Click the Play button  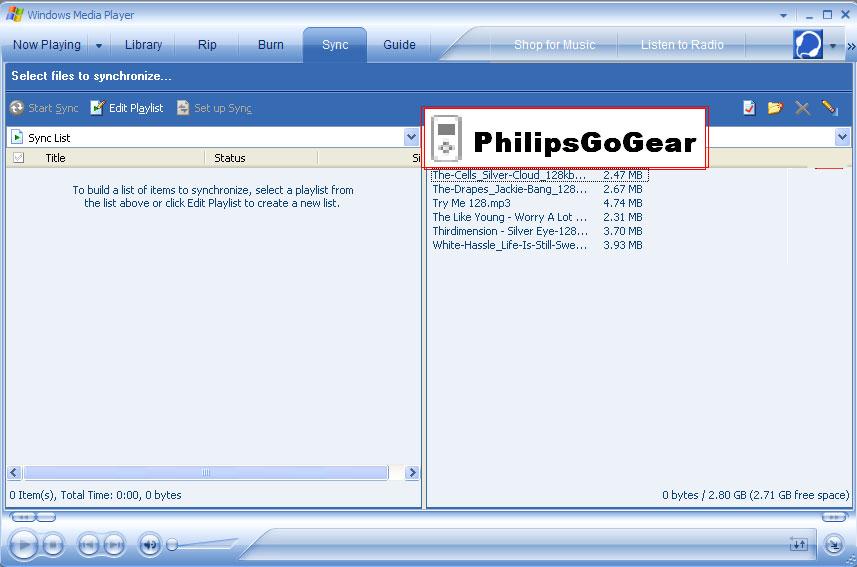(24, 545)
